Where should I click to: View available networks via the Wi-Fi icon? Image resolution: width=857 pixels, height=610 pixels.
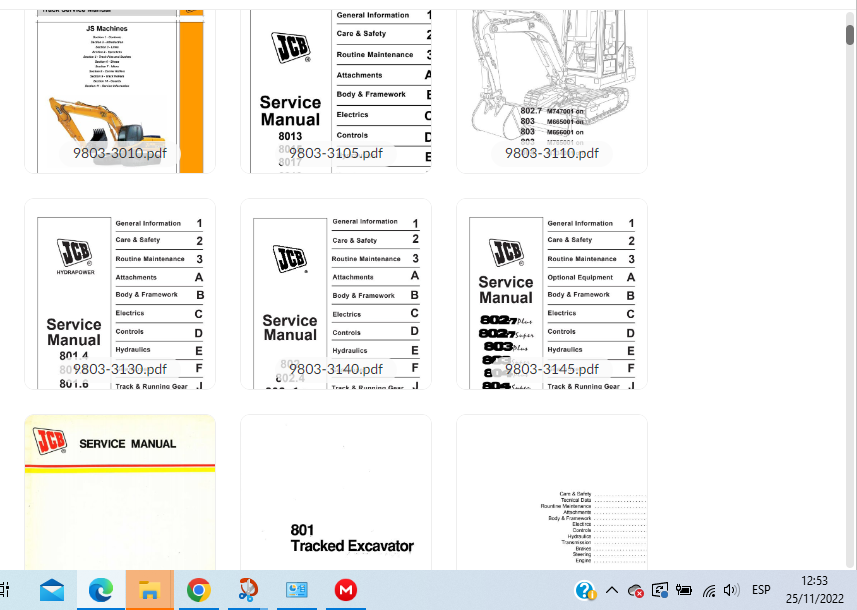(708, 590)
